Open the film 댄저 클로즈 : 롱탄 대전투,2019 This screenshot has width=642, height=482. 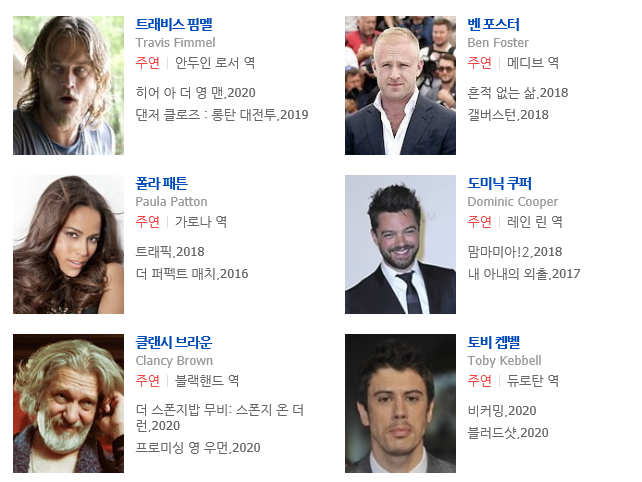point(222,115)
